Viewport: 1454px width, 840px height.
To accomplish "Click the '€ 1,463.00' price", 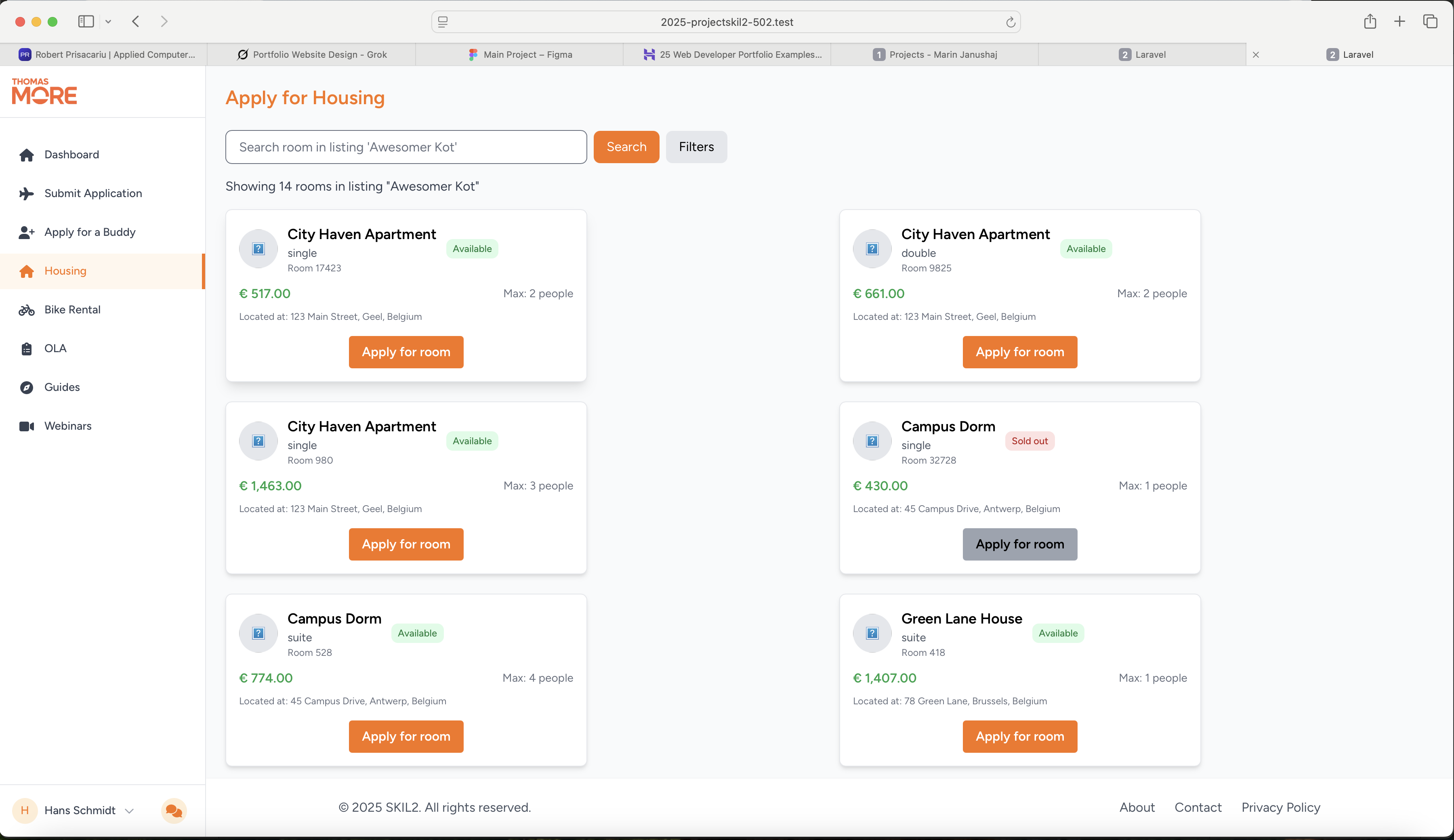I will [x=270, y=486].
